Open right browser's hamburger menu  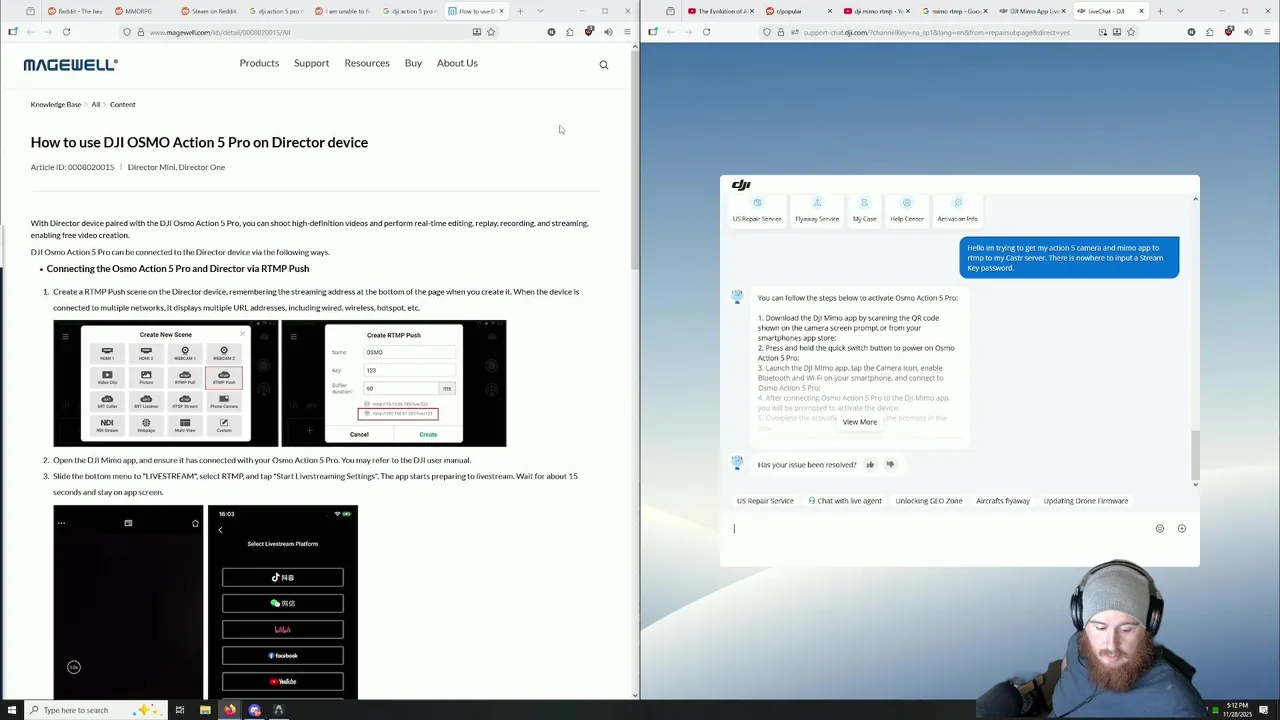click(x=1267, y=32)
